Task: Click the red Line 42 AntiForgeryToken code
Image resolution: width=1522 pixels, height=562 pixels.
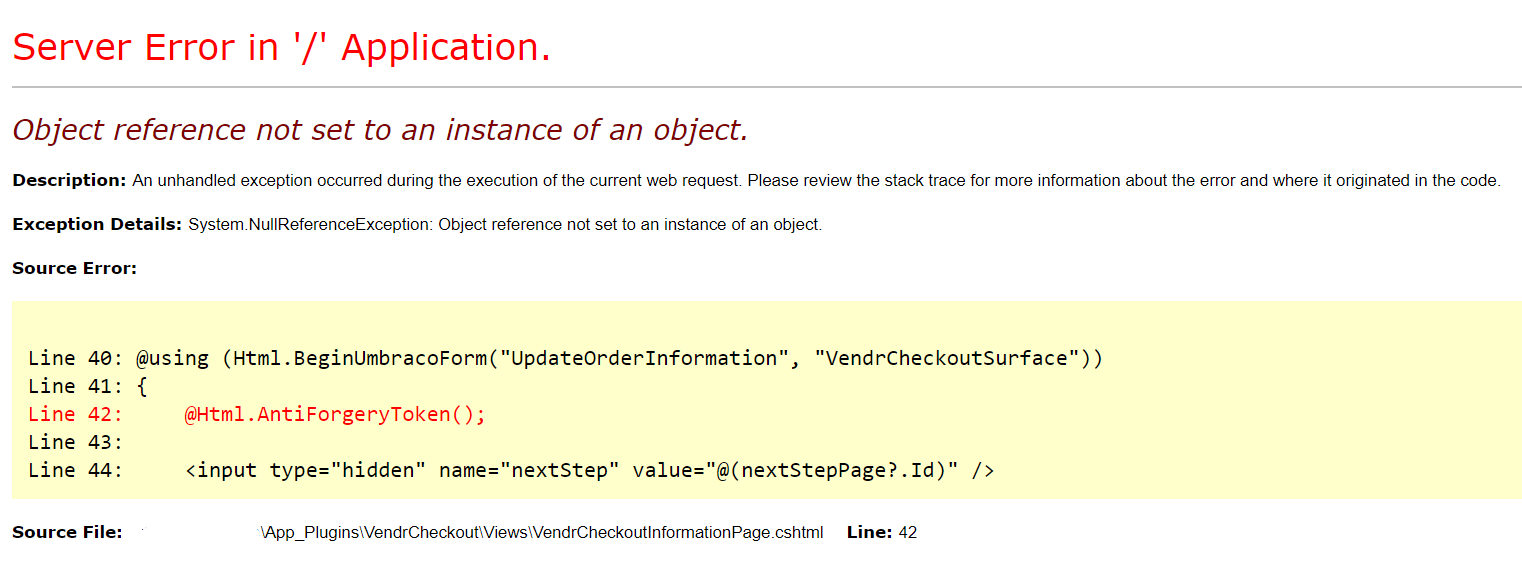Action: pyautogui.click(x=335, y=414)
